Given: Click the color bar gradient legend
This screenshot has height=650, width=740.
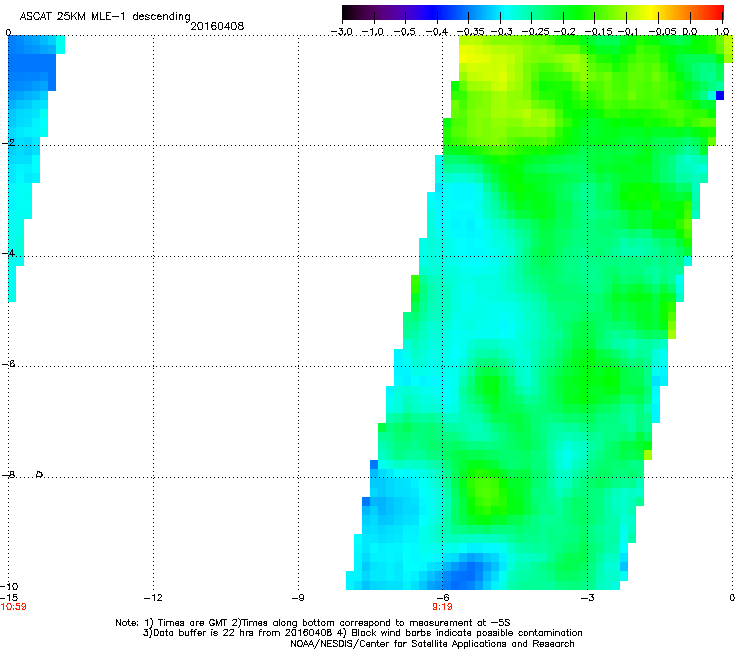Looking at the screenshot, I should click(x=533, y=12).
